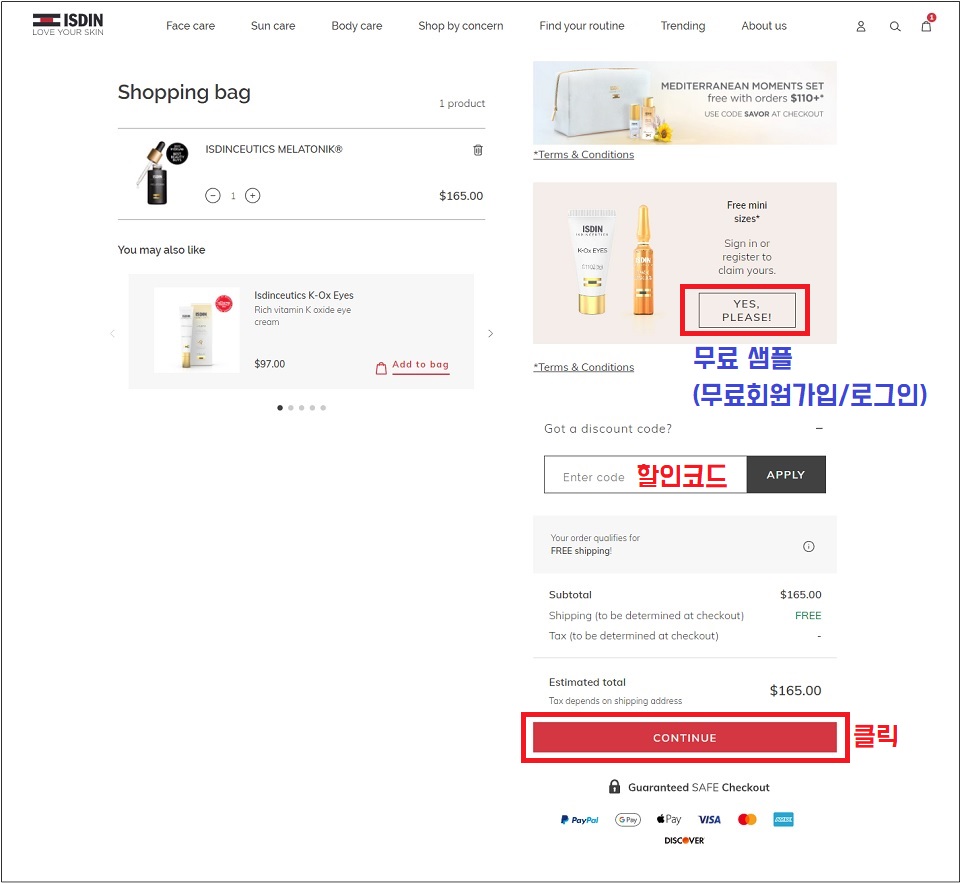Click the ISDIN logo
Viewport: 960px width, 883px height.
[x=68, y=24]
